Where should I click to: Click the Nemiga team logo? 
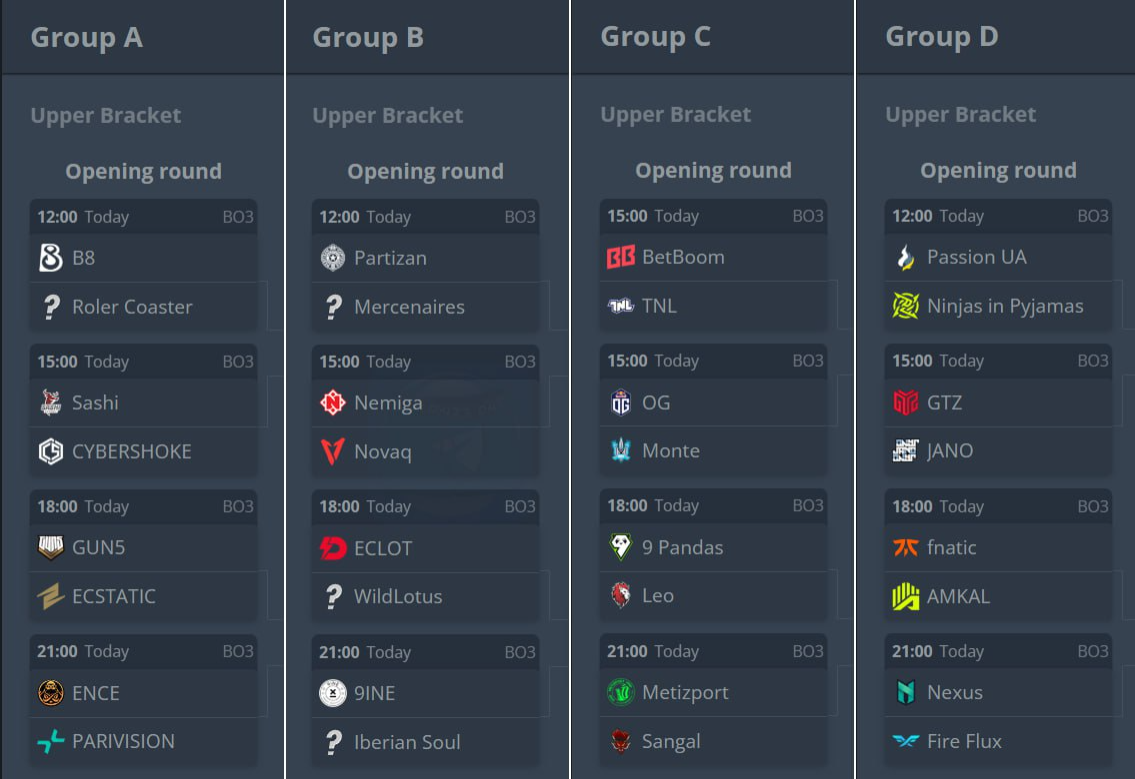pyautogui.click(x=333, y=403)
